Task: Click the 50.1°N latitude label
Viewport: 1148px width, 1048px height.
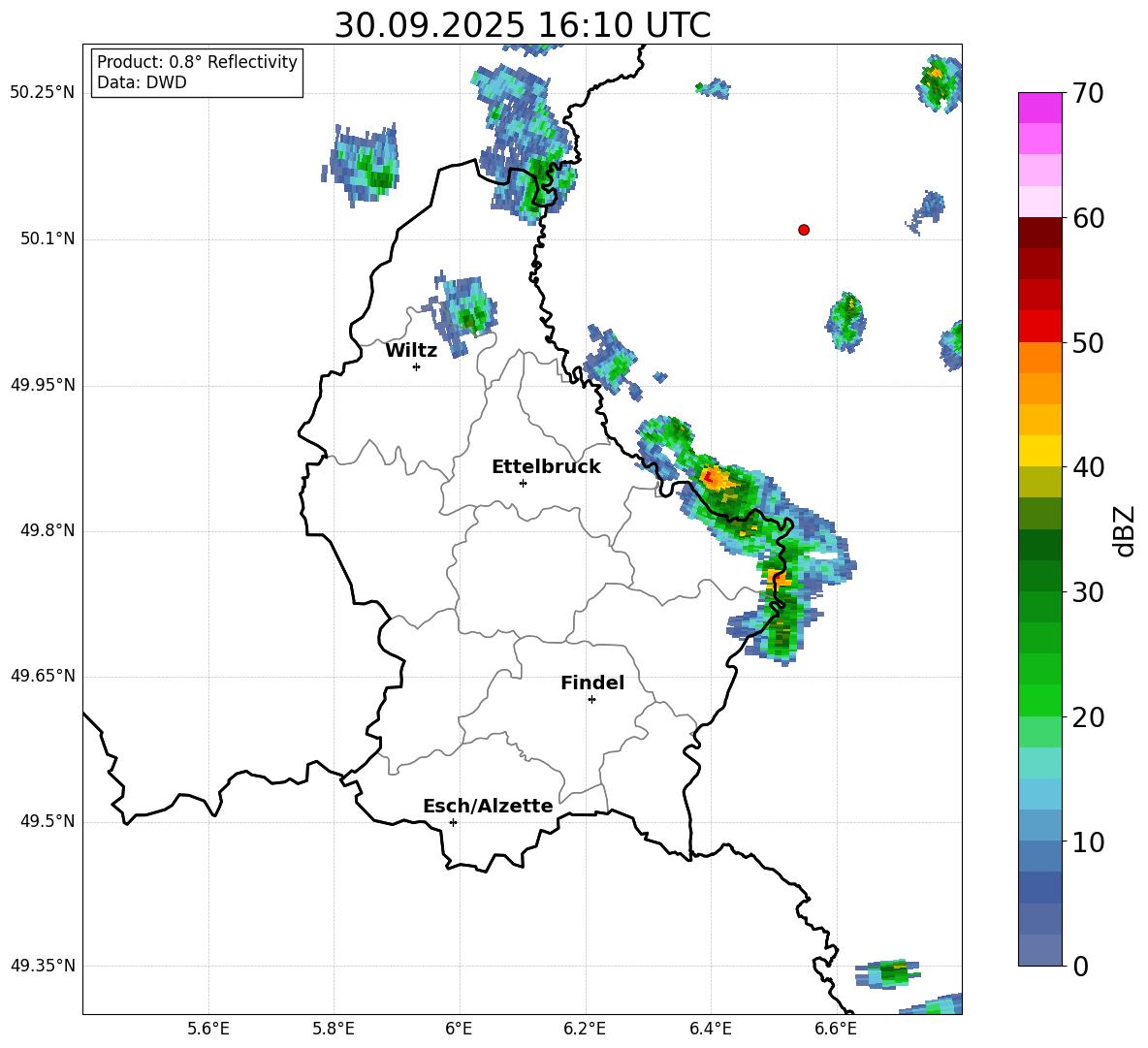Action: [48, 238]
